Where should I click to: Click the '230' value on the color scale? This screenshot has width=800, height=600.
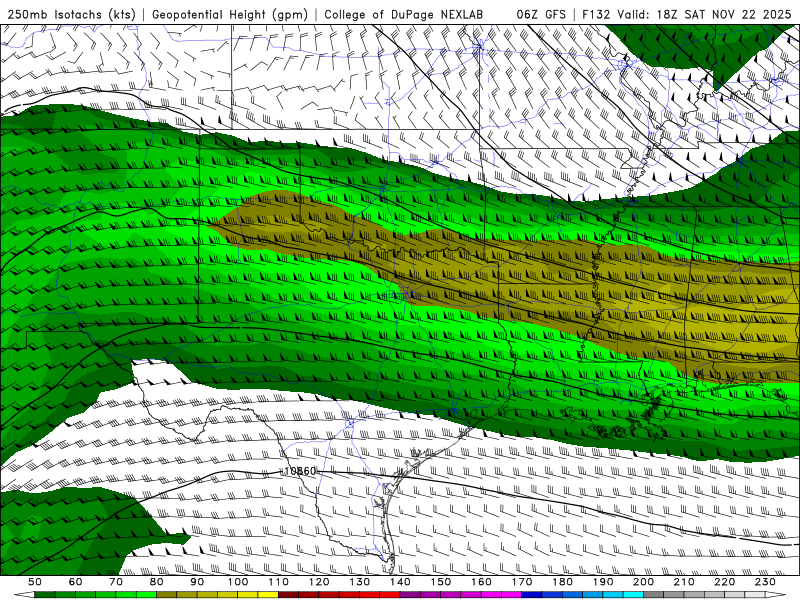765,582
